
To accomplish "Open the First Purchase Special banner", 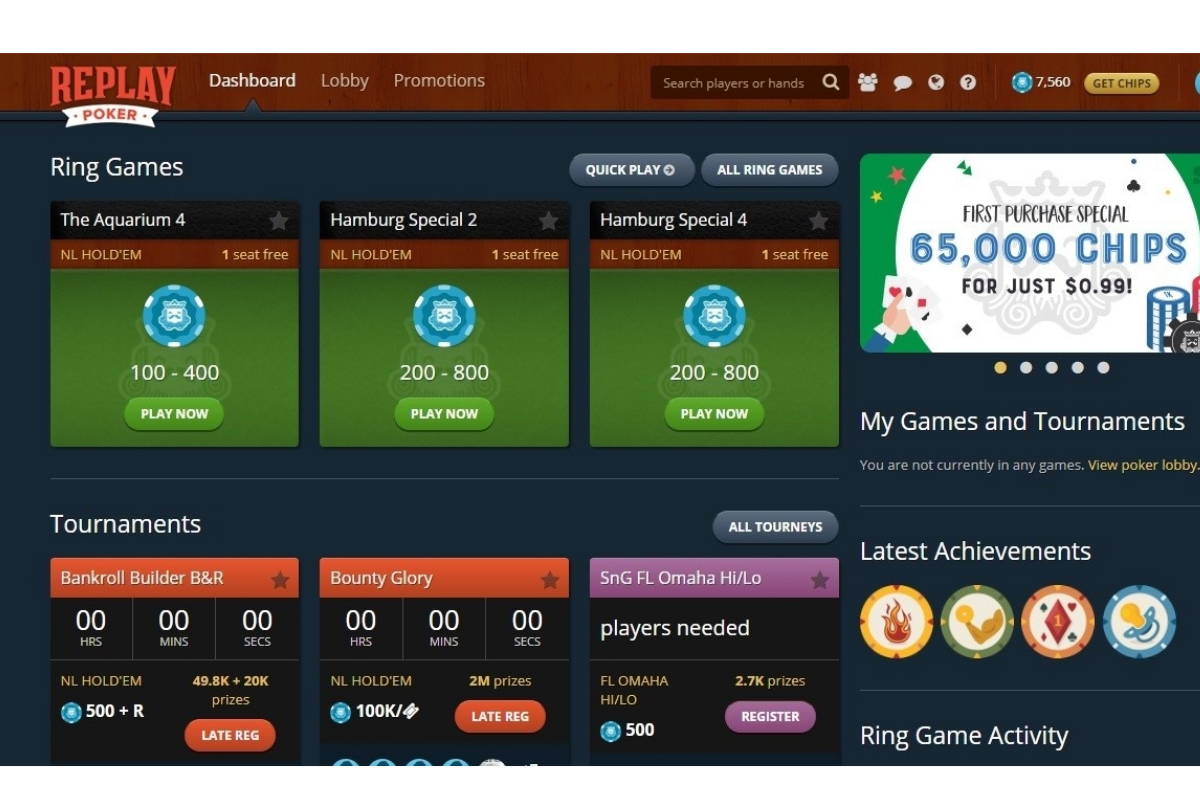I will (1030, 253).
